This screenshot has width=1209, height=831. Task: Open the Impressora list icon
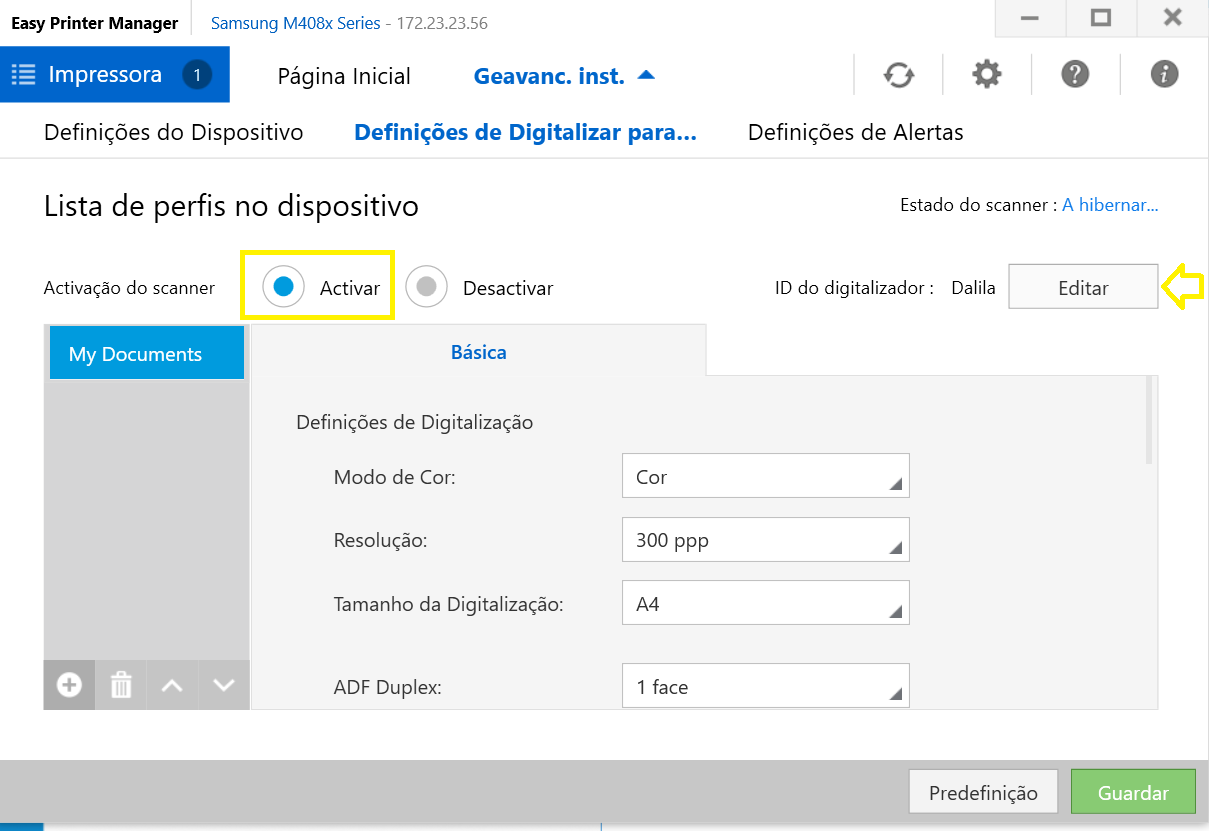[x=24, y=75]
